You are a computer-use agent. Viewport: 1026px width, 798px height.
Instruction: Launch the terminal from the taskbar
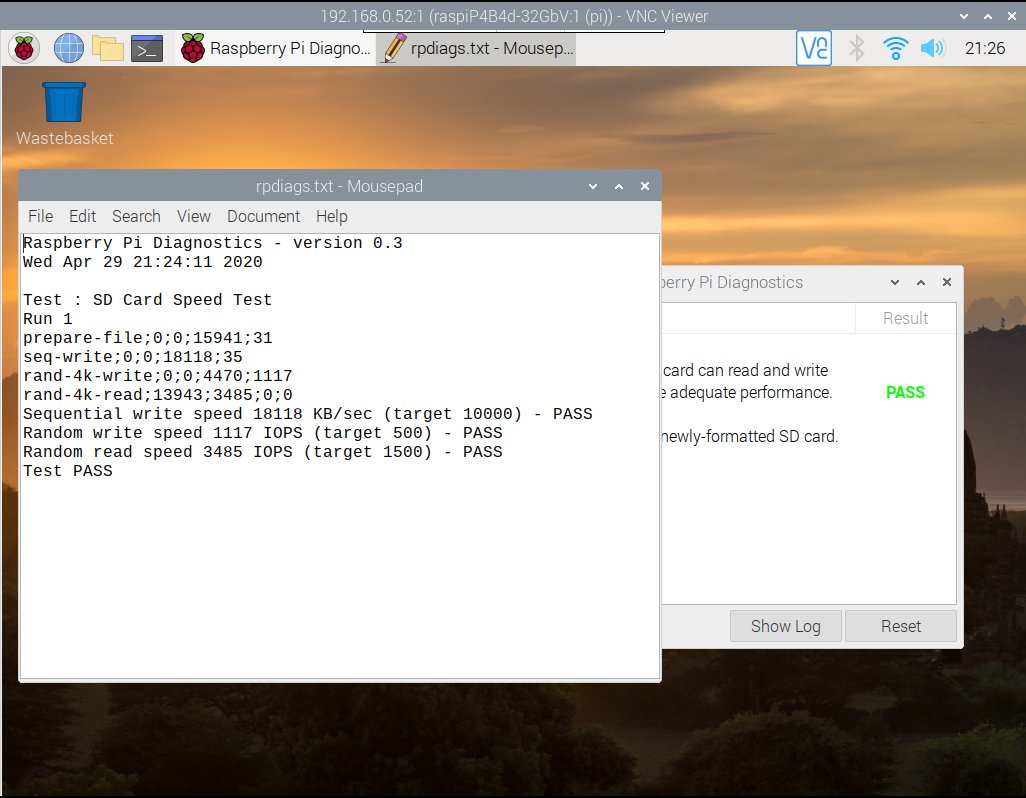(x=147, y=48)
